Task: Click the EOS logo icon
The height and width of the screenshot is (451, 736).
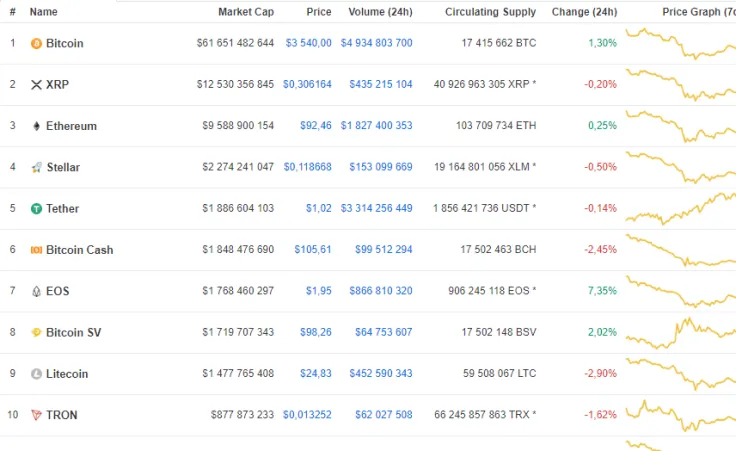Action: (36, 291)
